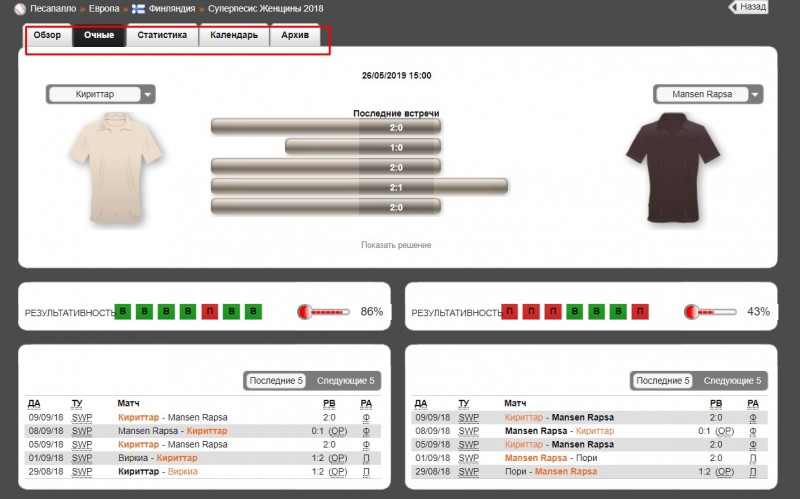
Task: Click П result marker in left 01/09/18 row
Action: point(366,458)
